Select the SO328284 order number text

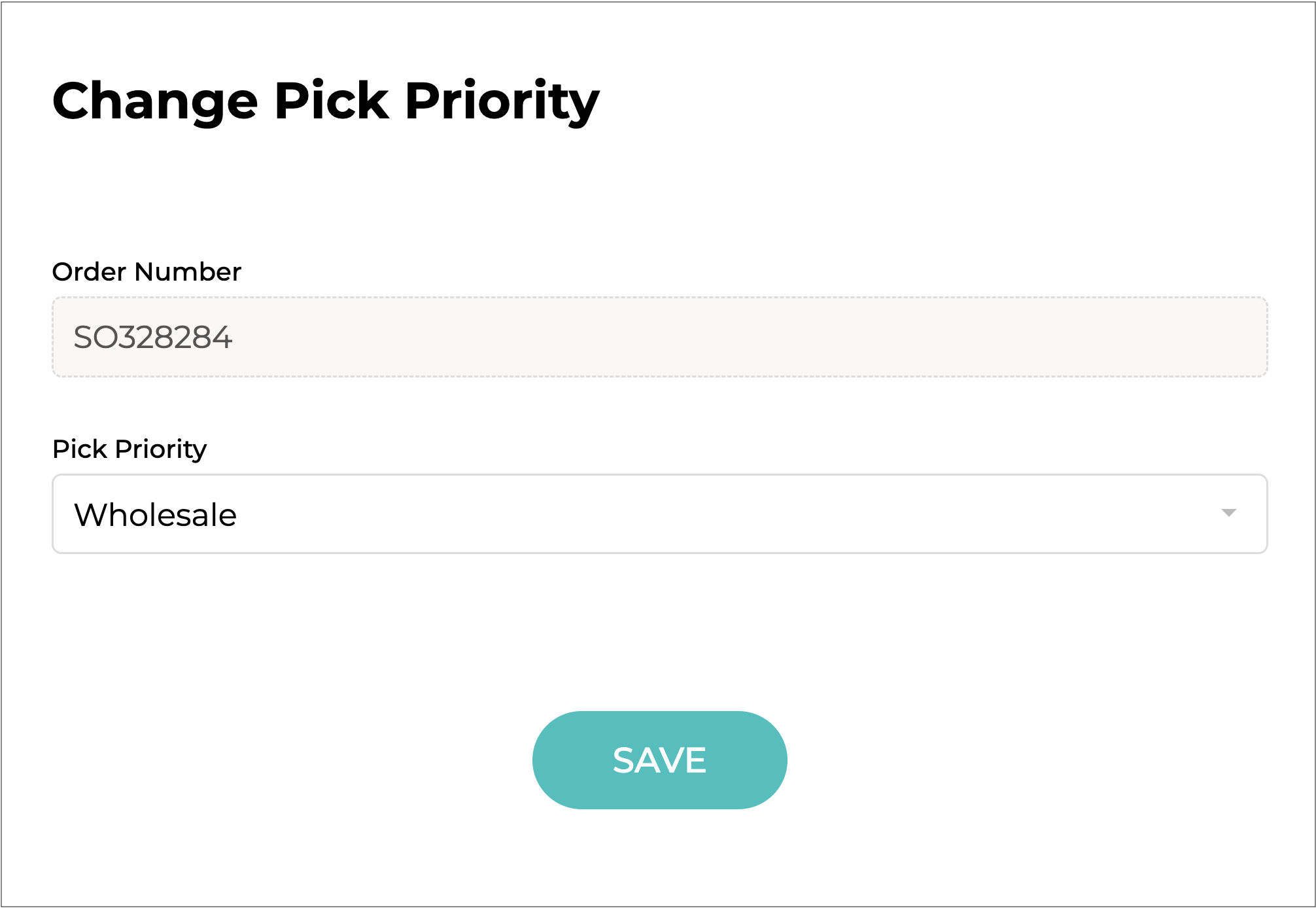(x=153, y=338)
